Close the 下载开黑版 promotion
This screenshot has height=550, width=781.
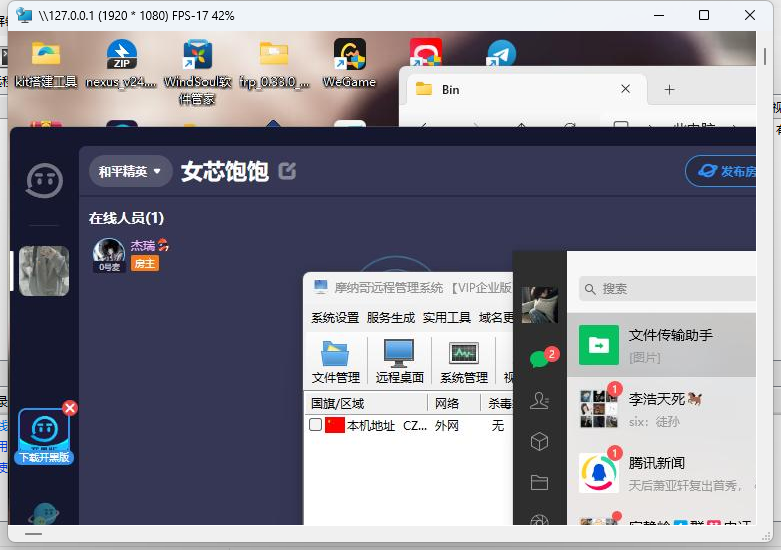pos(70,408)
